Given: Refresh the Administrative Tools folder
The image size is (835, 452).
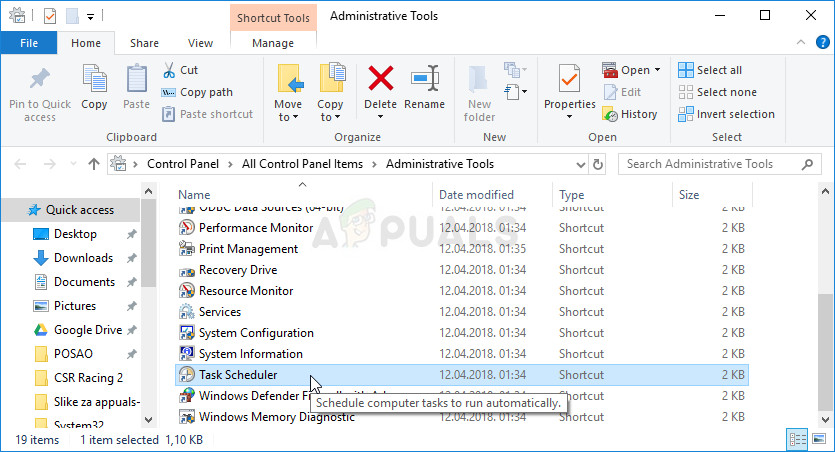Looking at the screenshot, I should pyautogui.click(x=598, y=164).
